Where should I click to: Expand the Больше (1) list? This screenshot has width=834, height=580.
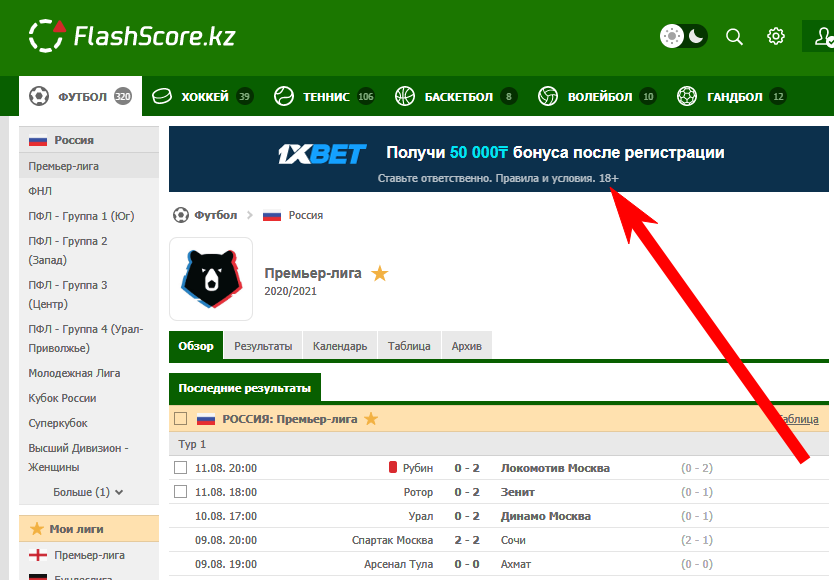88,492
